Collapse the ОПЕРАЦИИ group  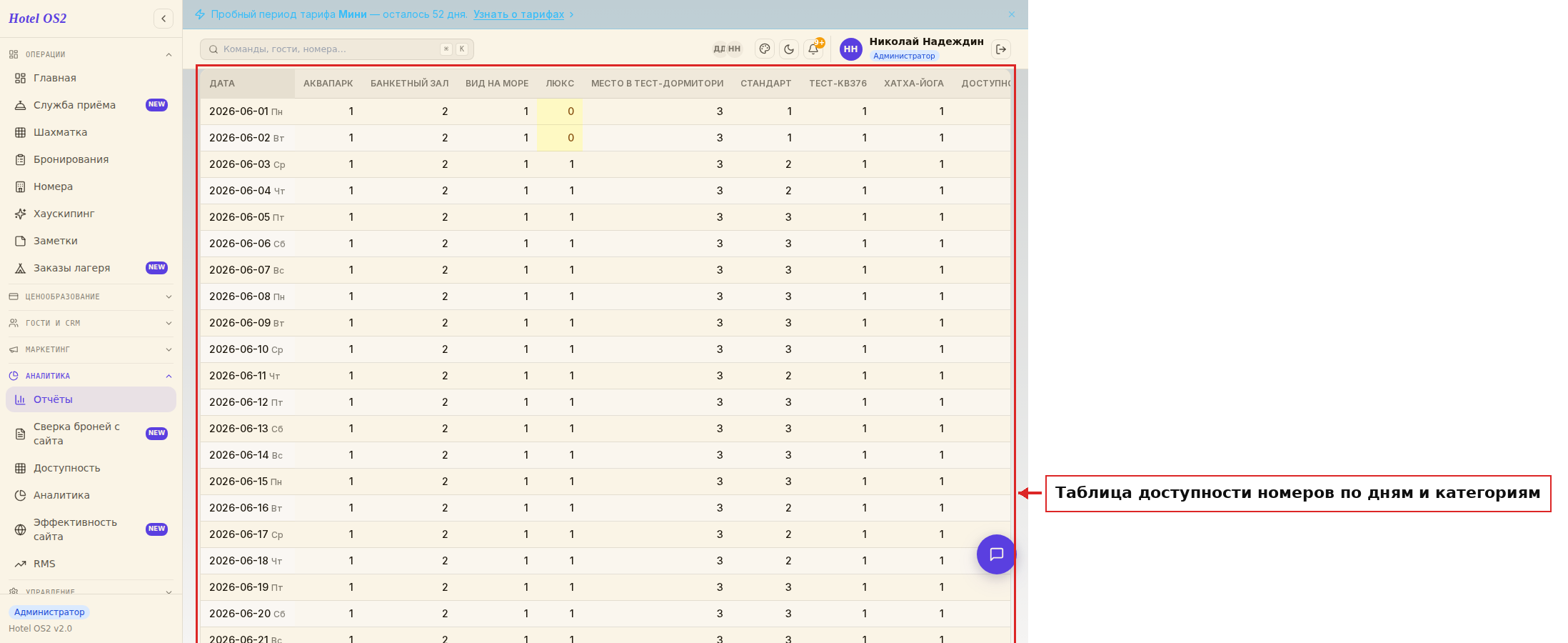tap(91, 54)
